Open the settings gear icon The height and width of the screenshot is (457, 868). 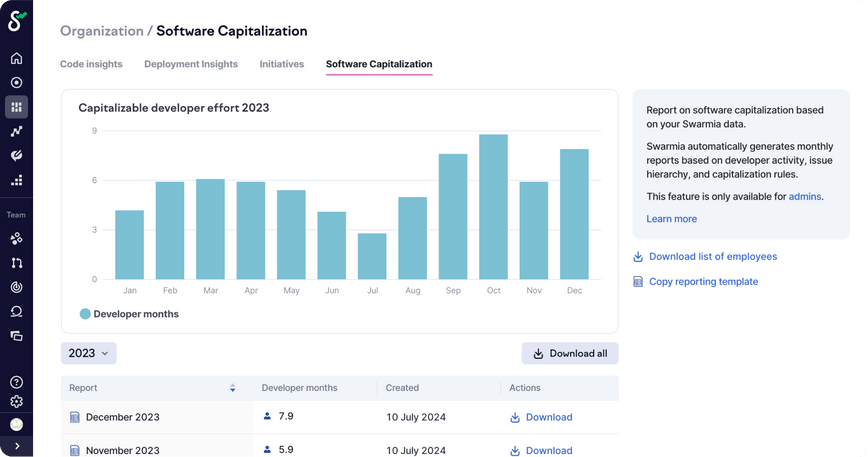click(17, 402)
